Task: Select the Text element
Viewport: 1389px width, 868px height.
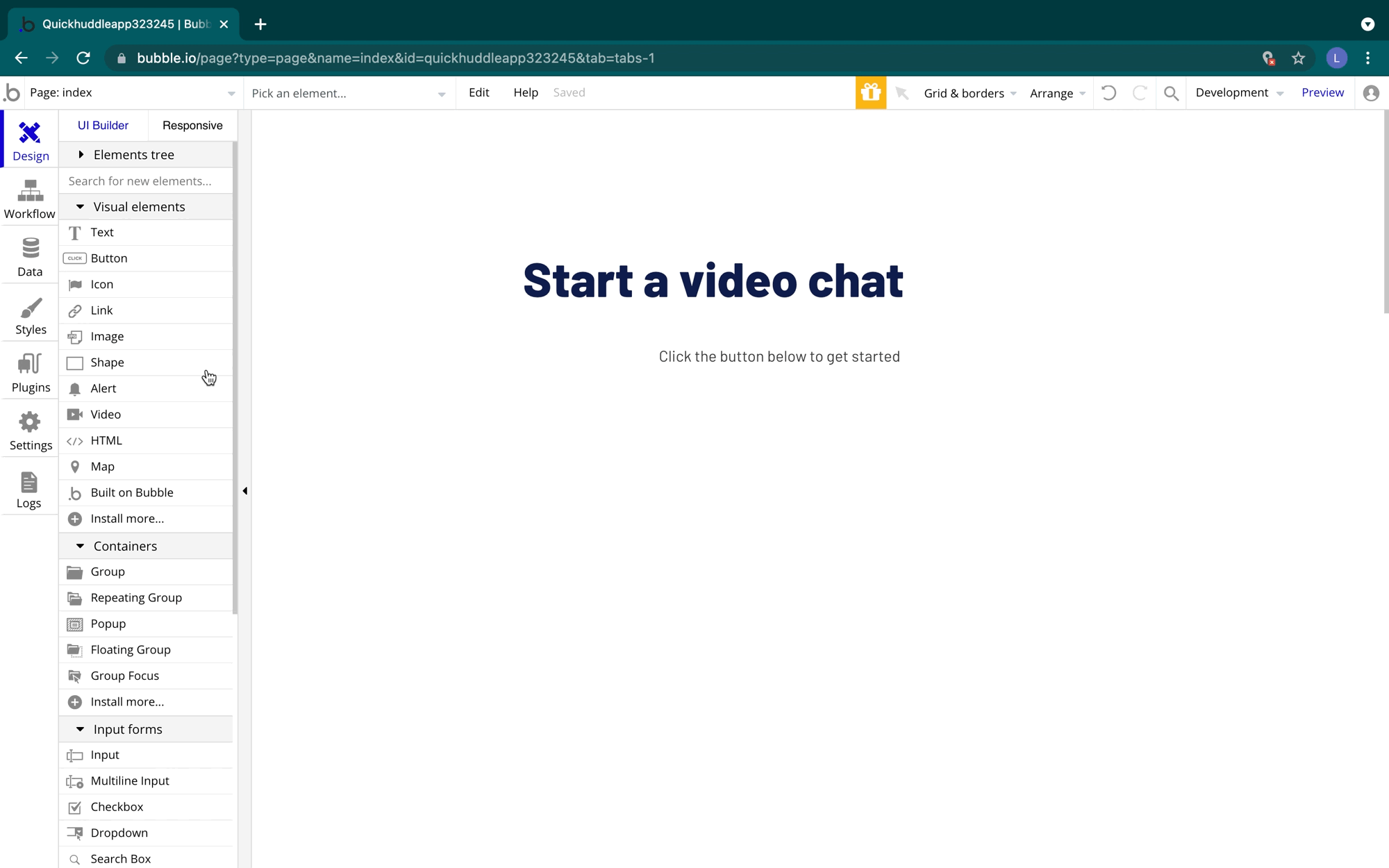Action: click(146, 233)
